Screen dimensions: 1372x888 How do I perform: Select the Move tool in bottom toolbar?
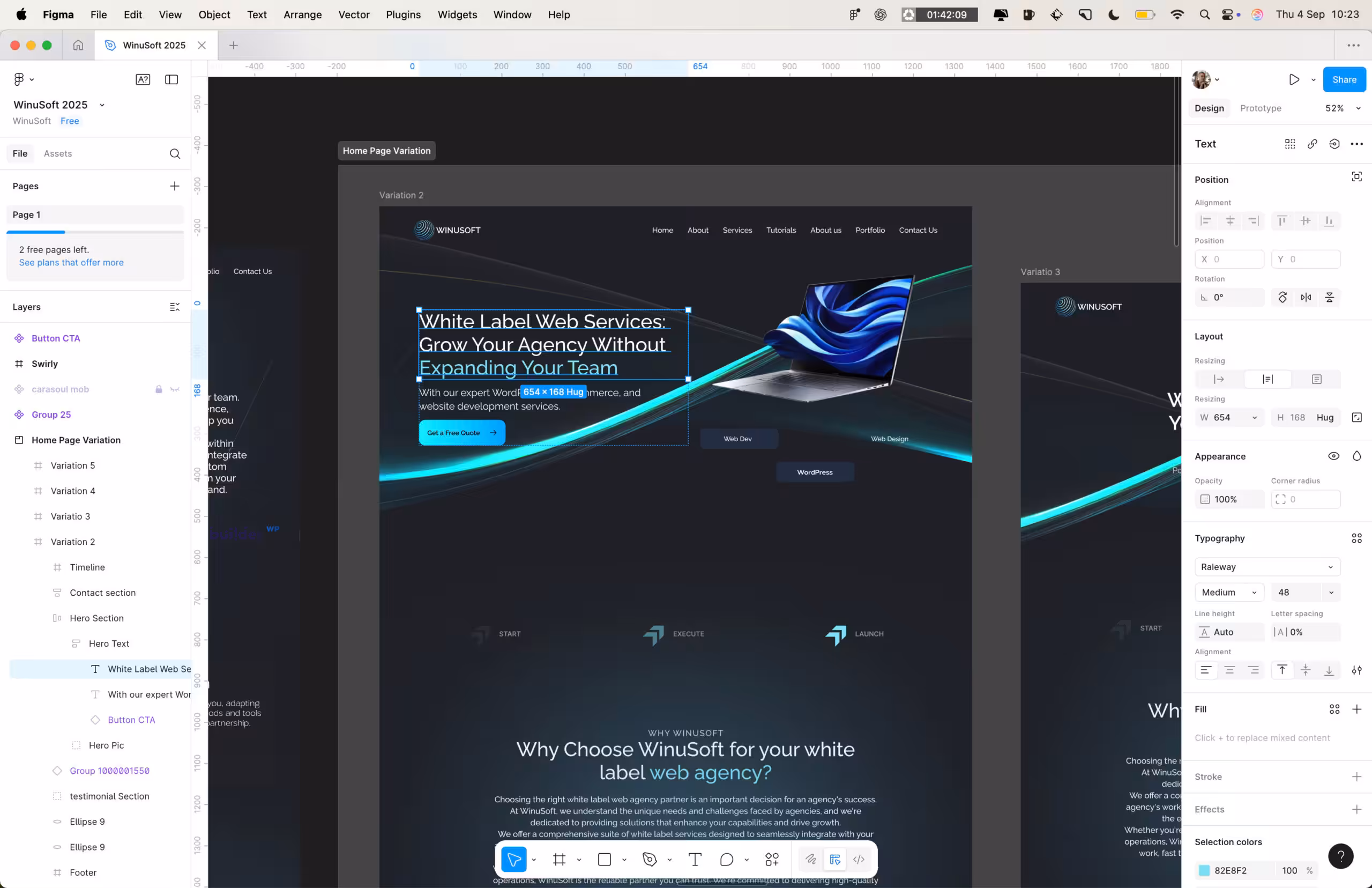click(x=514, y=859)
